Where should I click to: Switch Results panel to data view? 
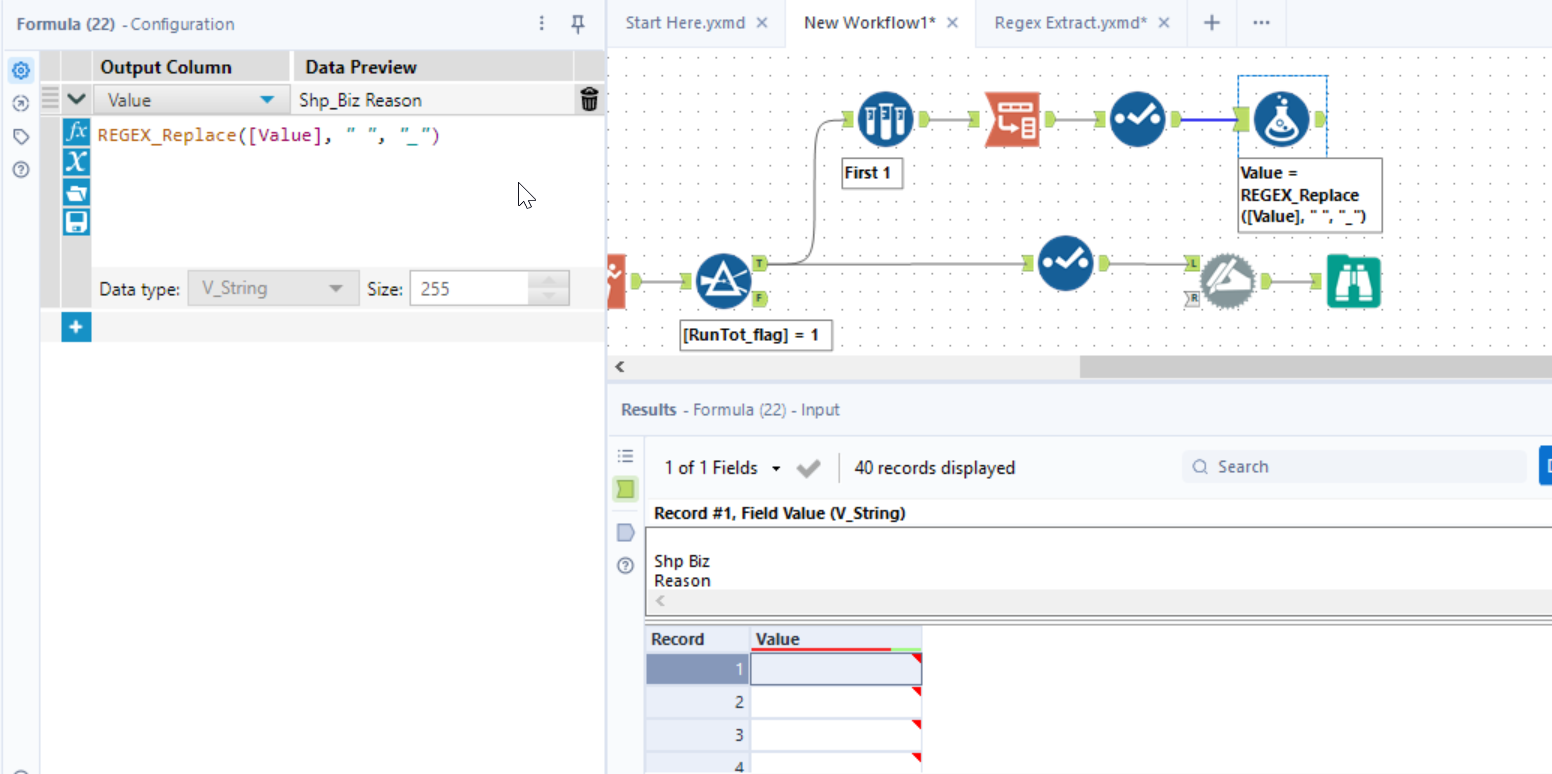625,489
